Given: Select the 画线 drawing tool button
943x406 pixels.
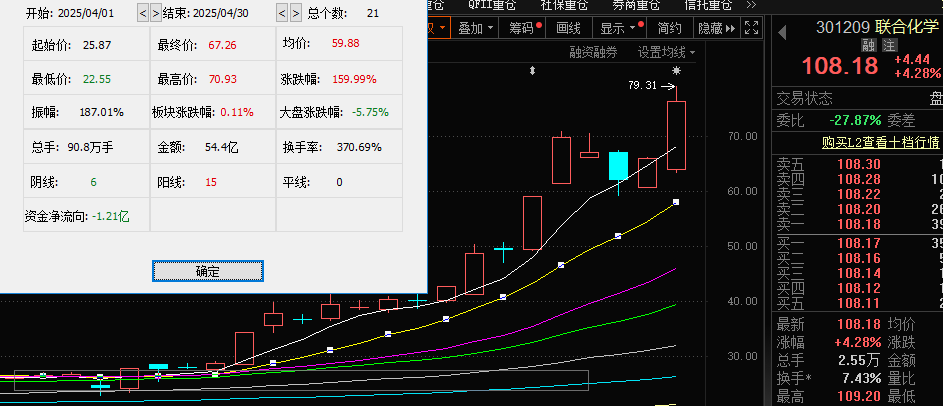Looking at the screenshot, I should pos(568,28).
